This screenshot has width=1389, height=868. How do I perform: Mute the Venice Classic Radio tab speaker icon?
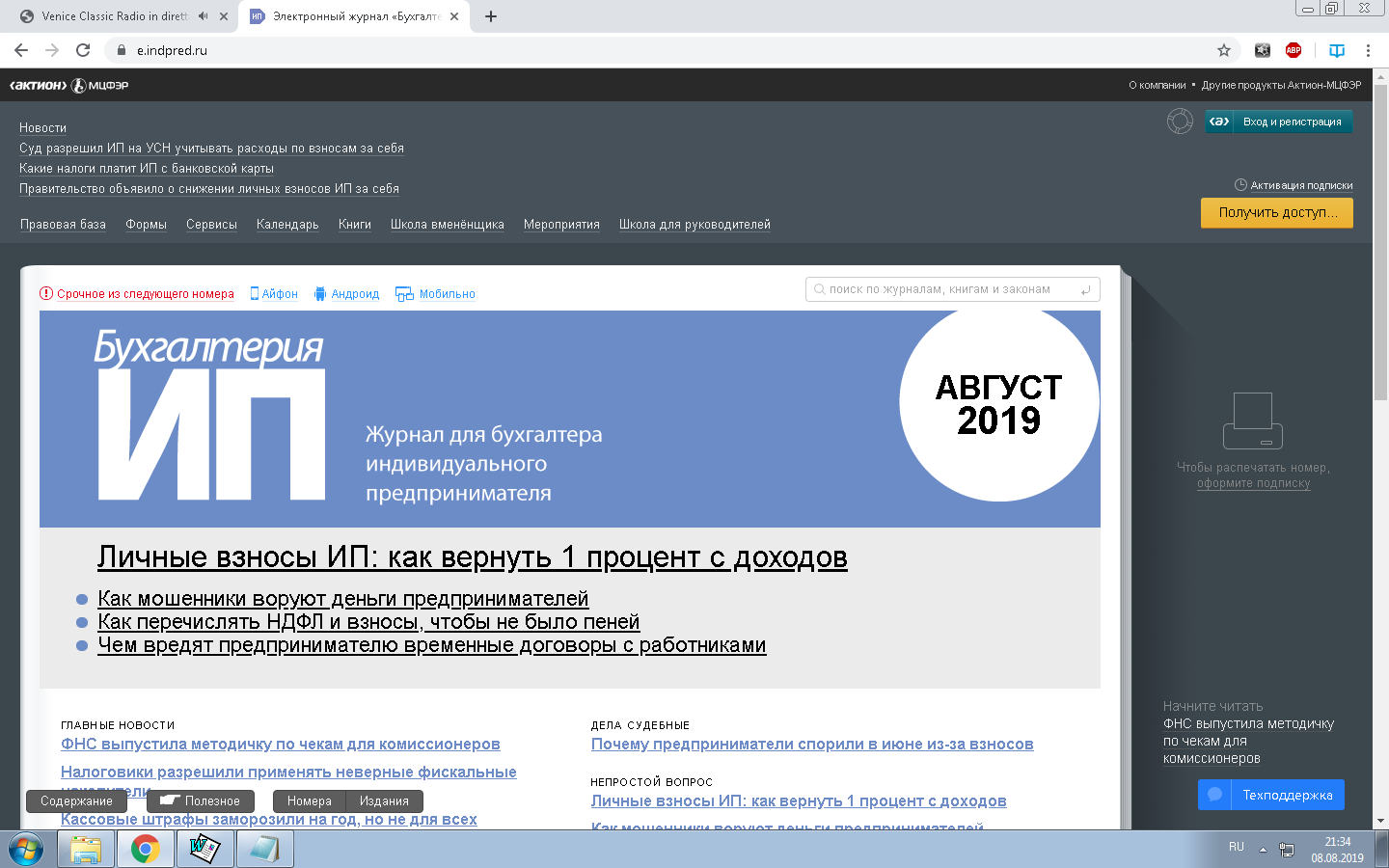click(204, 16)
